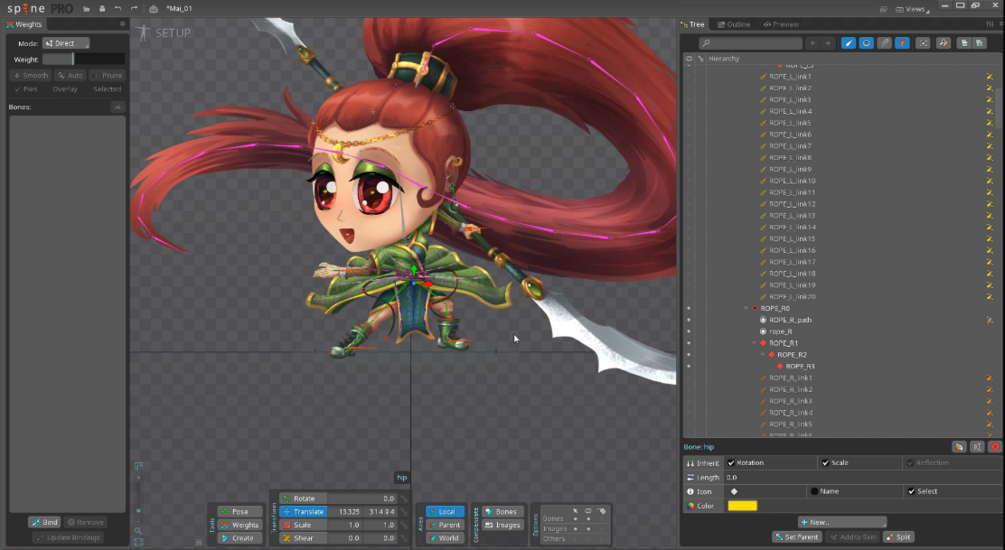Click the collapse all tree icon
Viewport: 1005px width, 550px height.
click(x=963, y=43)
